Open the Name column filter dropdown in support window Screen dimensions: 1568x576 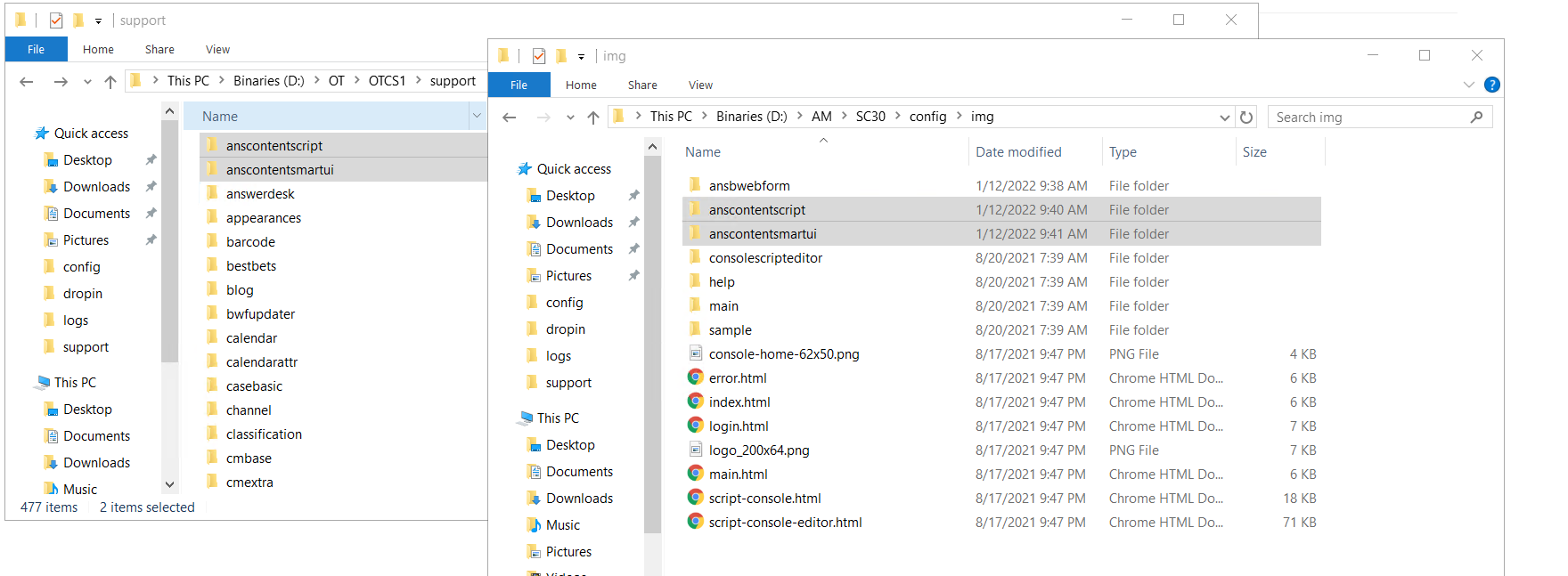(x=477, y=116)
